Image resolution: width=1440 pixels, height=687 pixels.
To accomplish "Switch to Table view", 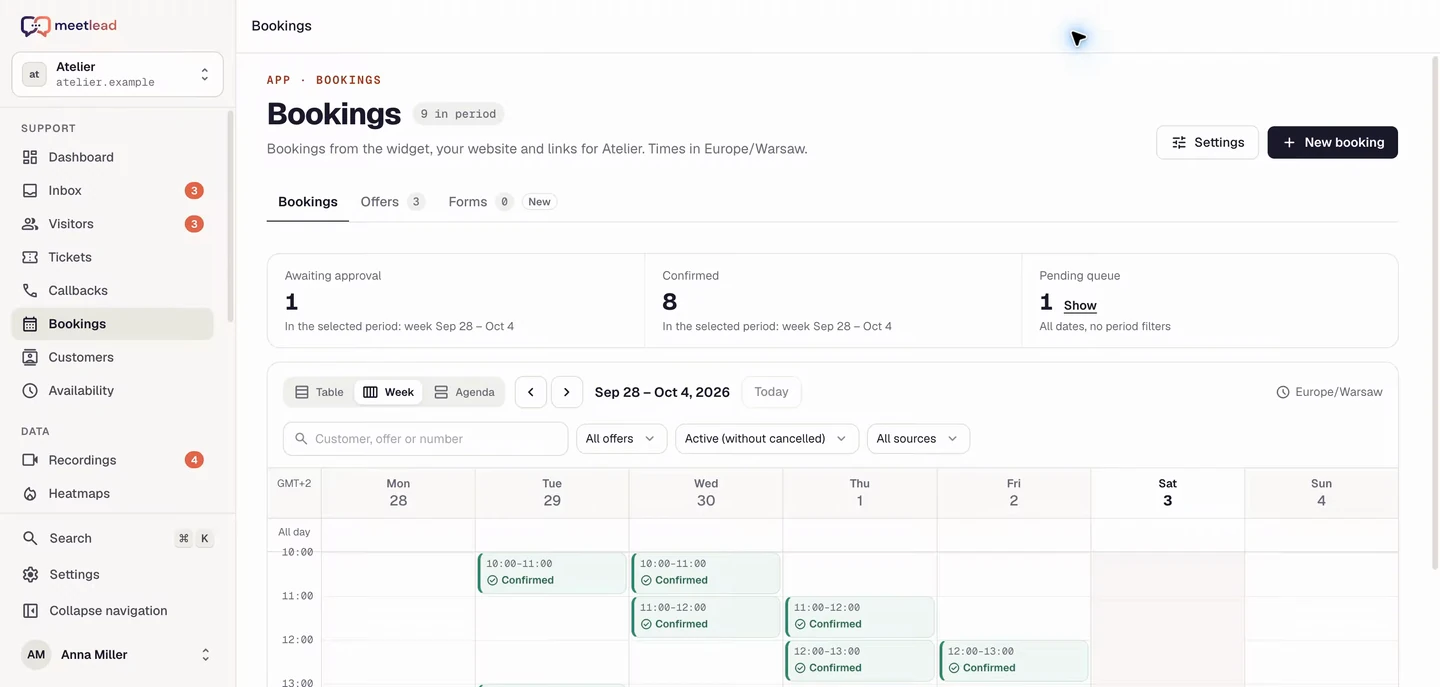I will click(x=320, y=392).
